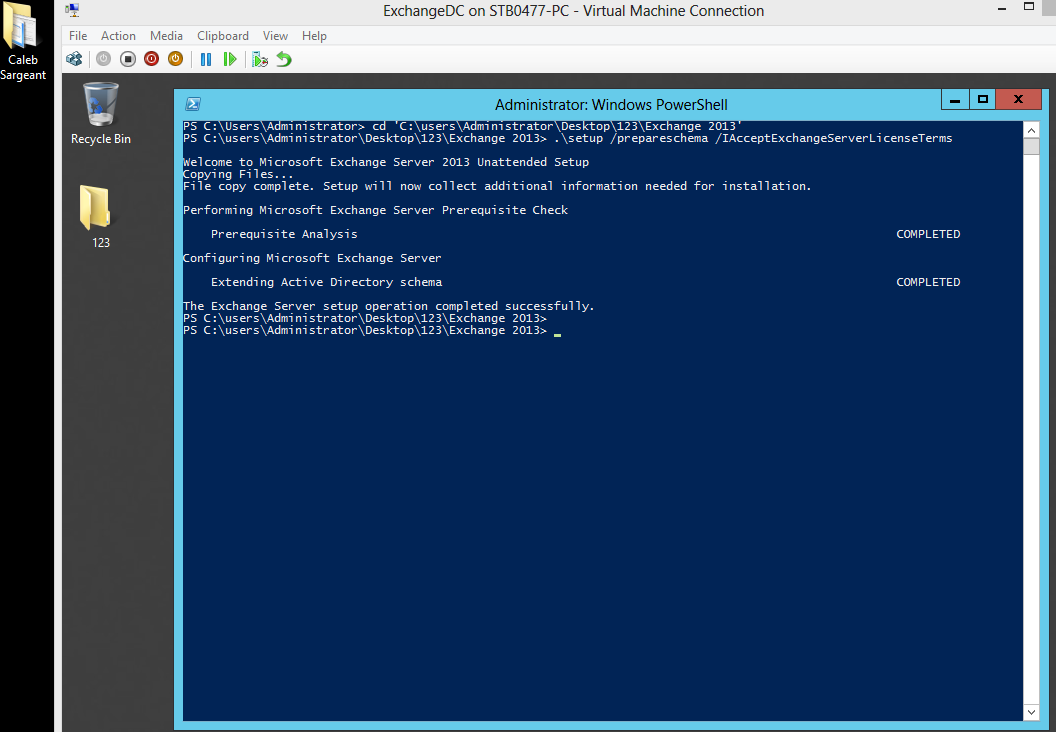Open the Clipboard menu
The image size is (1056, 732).
(x=223, y=36)
